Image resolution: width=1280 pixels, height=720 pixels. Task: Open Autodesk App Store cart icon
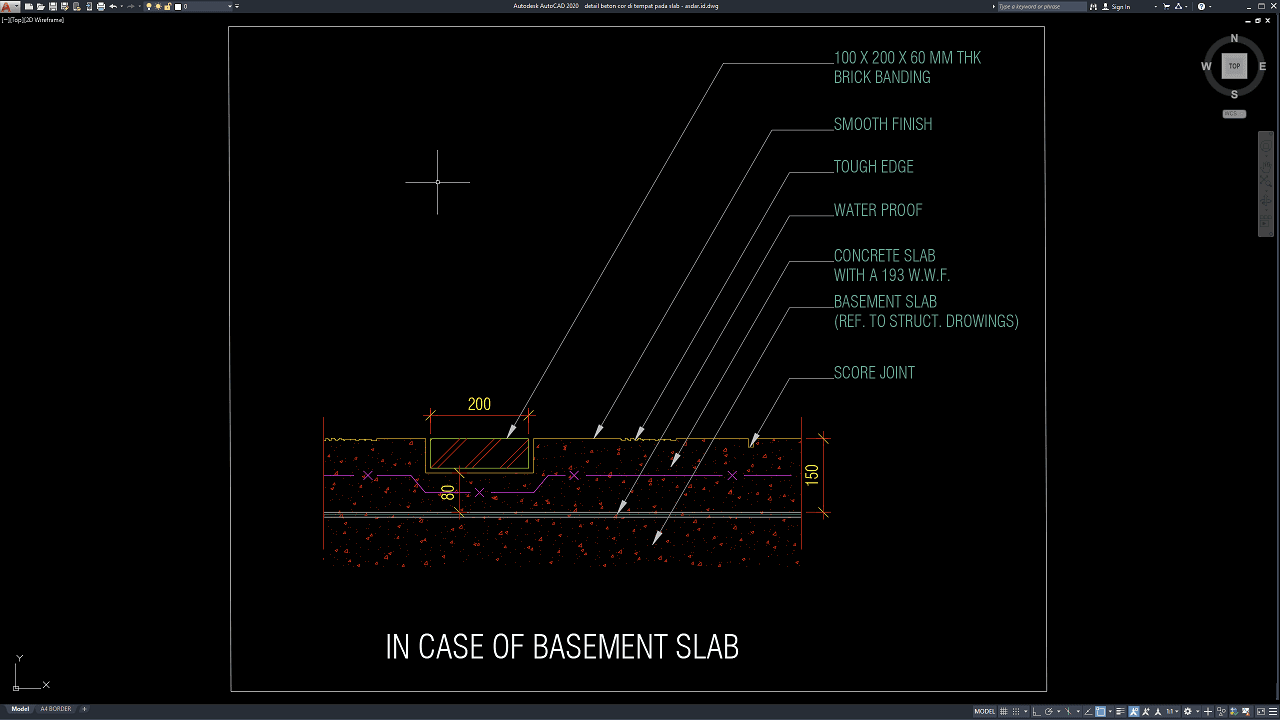click(x=1168, y=6)
